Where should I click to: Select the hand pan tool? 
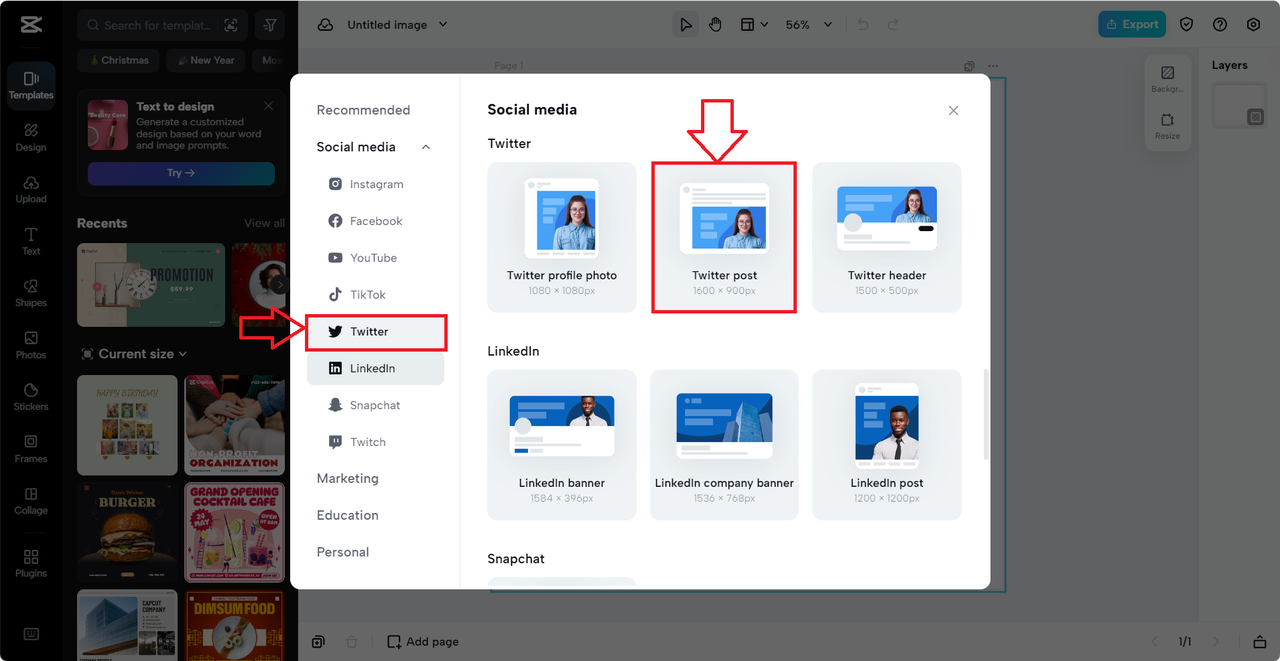coord(716,25)
